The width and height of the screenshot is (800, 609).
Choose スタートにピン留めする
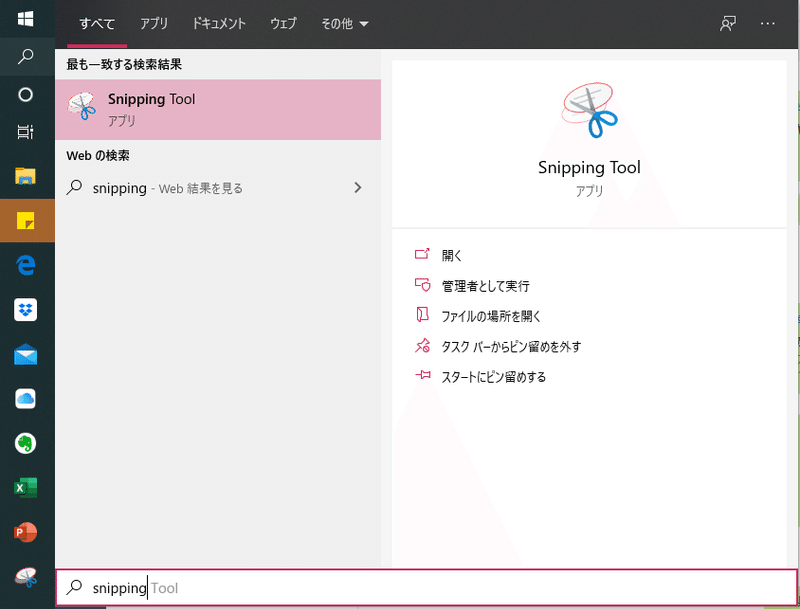[493, 377]
